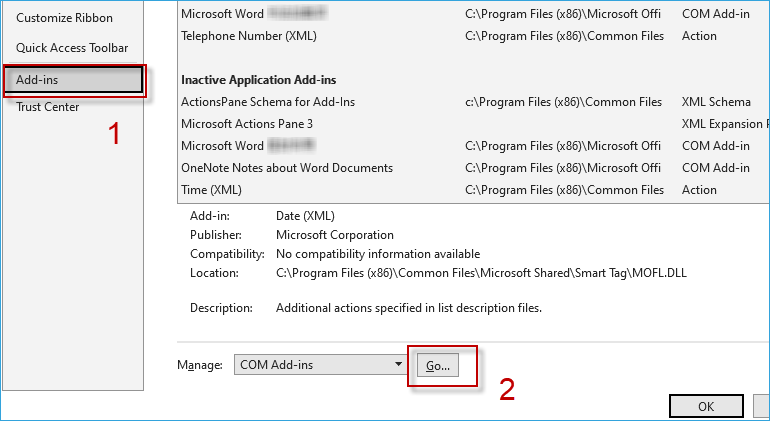Image resolution: width=770 pixels, height=421 pixels.
Task: Select the inactive Microsoft Word COM add-in
Action: coord(473,146)
